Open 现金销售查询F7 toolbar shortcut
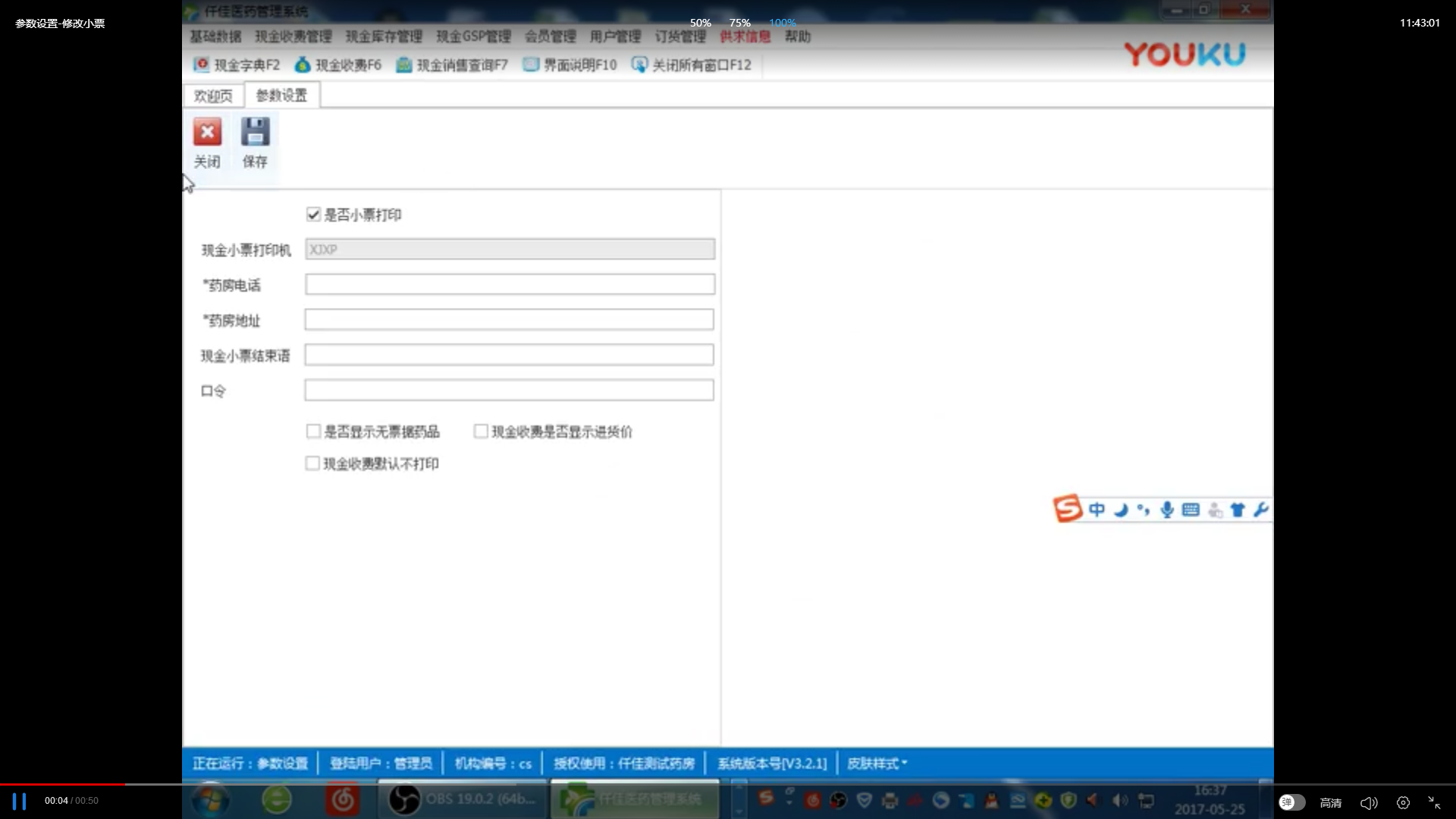The height and width of the screenshot is (819, 1456). [452, 65]
